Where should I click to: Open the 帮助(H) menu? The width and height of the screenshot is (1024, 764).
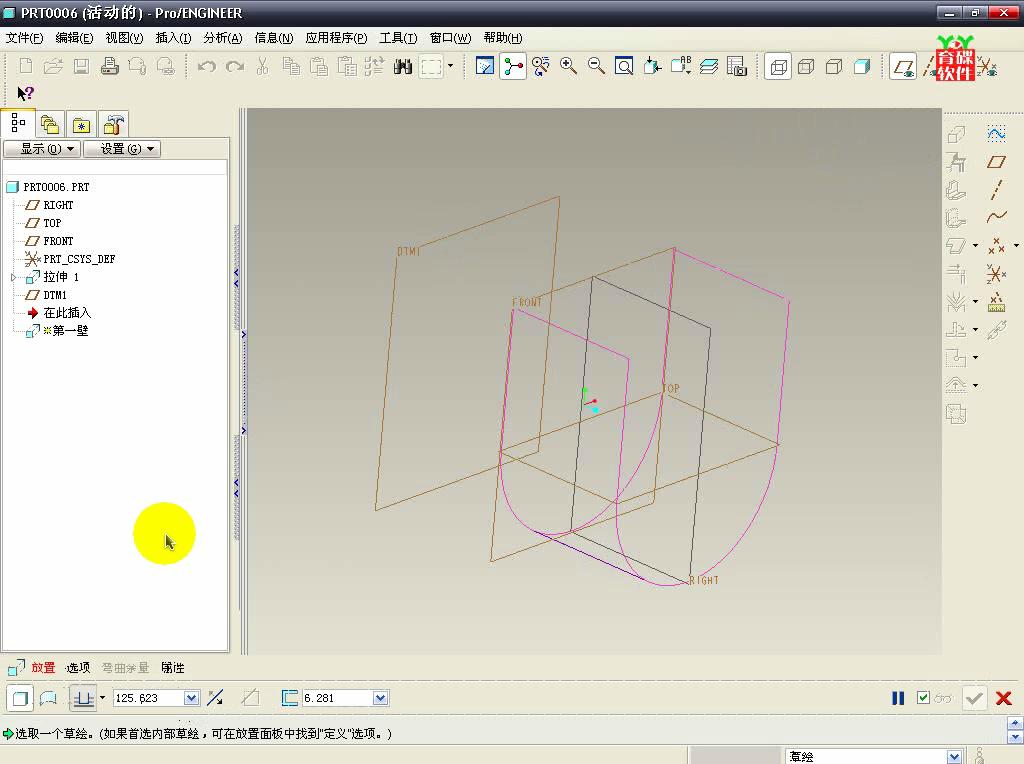click(503, 38)
